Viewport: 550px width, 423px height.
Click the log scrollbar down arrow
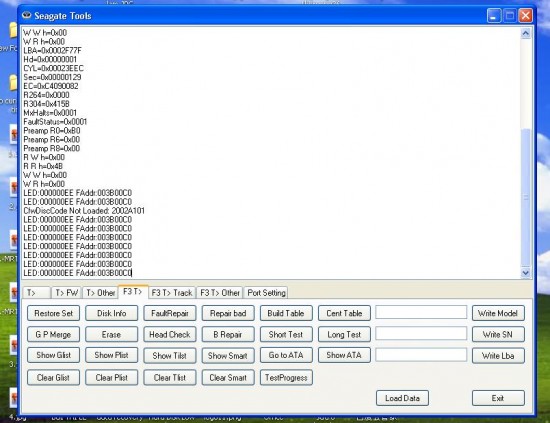tap(525, 273)
